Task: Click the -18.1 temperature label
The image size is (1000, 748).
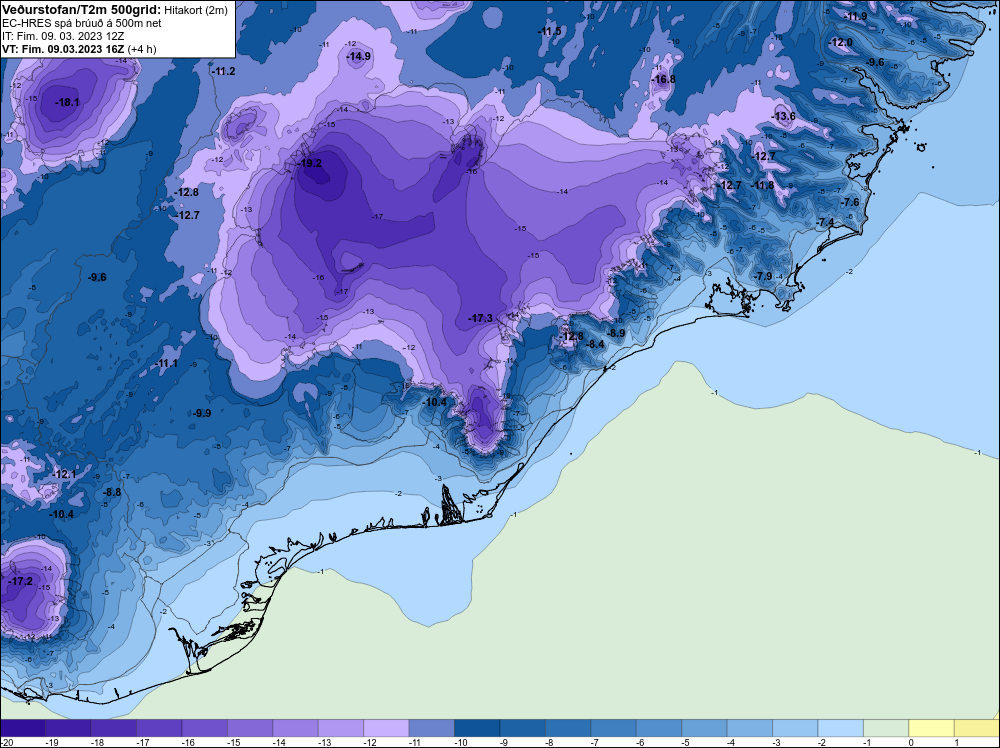Action: click(67, 102)
